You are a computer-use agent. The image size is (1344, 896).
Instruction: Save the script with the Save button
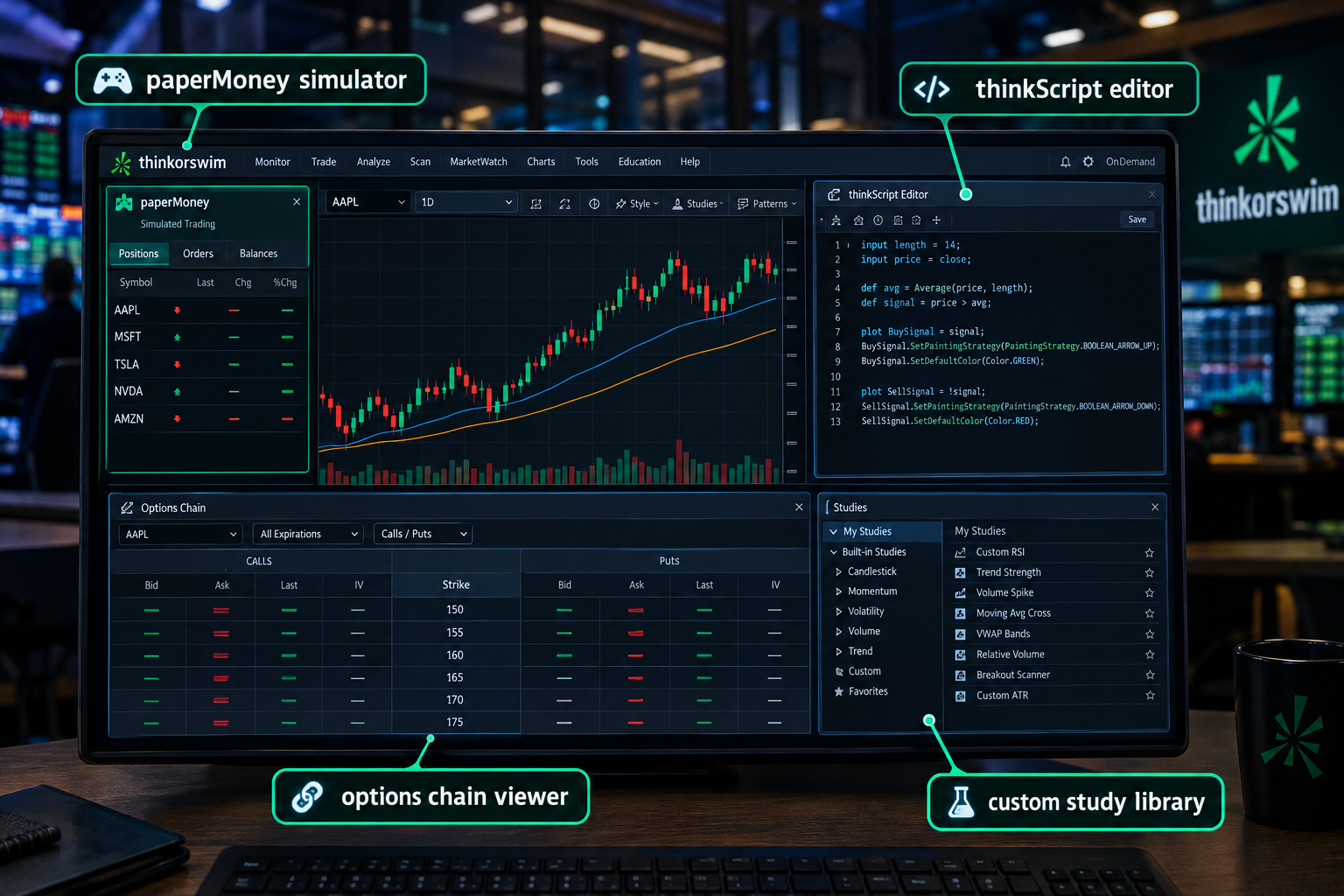pos(1137,220)
